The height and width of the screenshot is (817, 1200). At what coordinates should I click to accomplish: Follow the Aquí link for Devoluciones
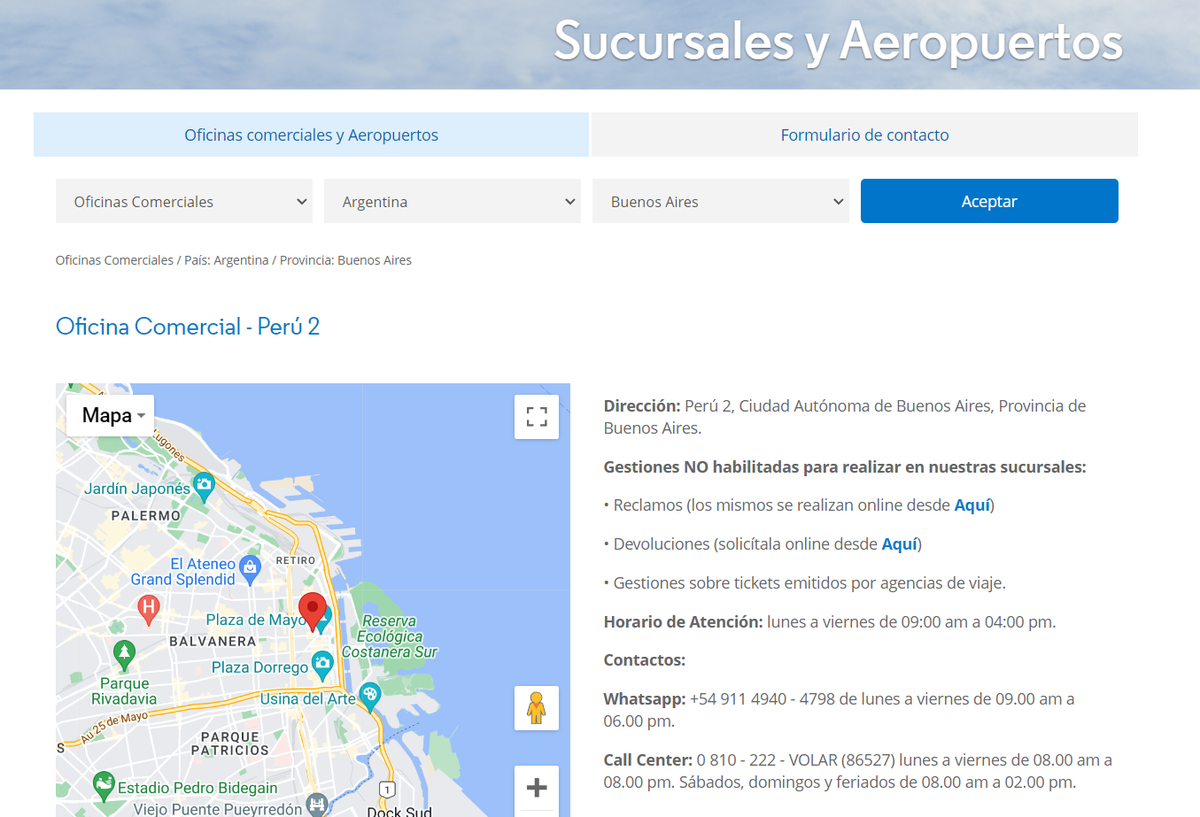pyautogui.click(x=899, y=544)
